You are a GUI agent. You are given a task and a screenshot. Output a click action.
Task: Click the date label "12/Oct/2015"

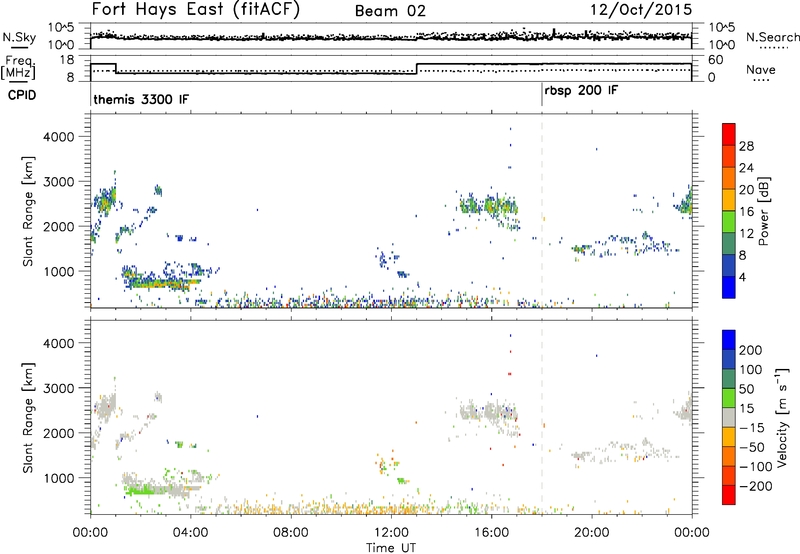click(x=641, y=10)
